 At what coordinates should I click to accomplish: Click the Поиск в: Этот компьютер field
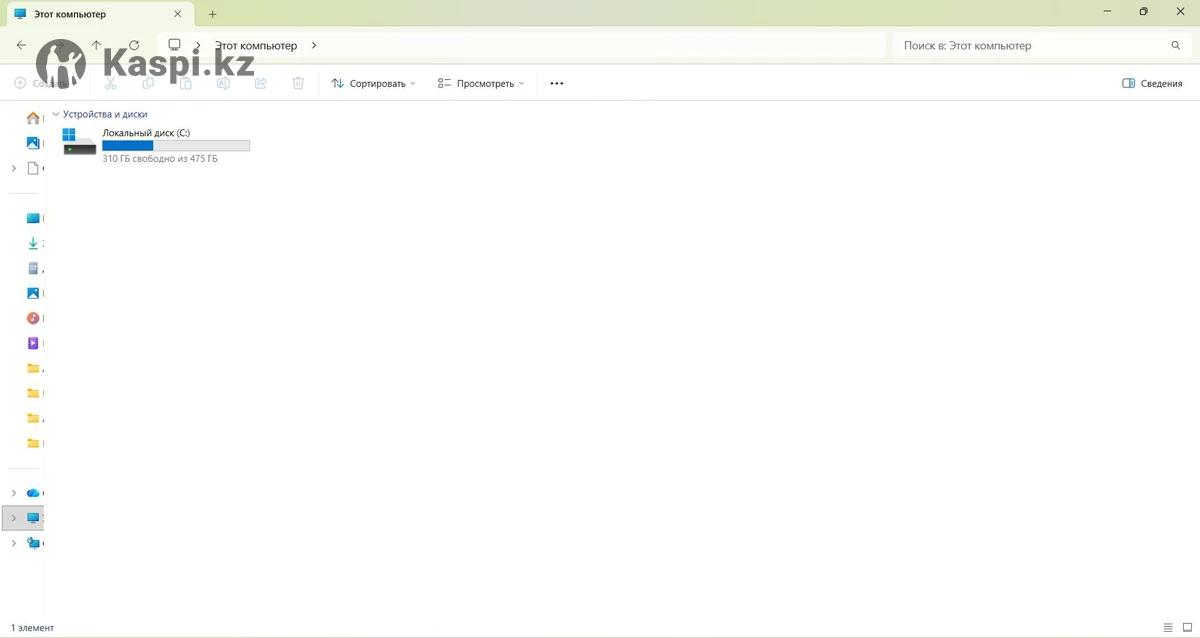1030,46
